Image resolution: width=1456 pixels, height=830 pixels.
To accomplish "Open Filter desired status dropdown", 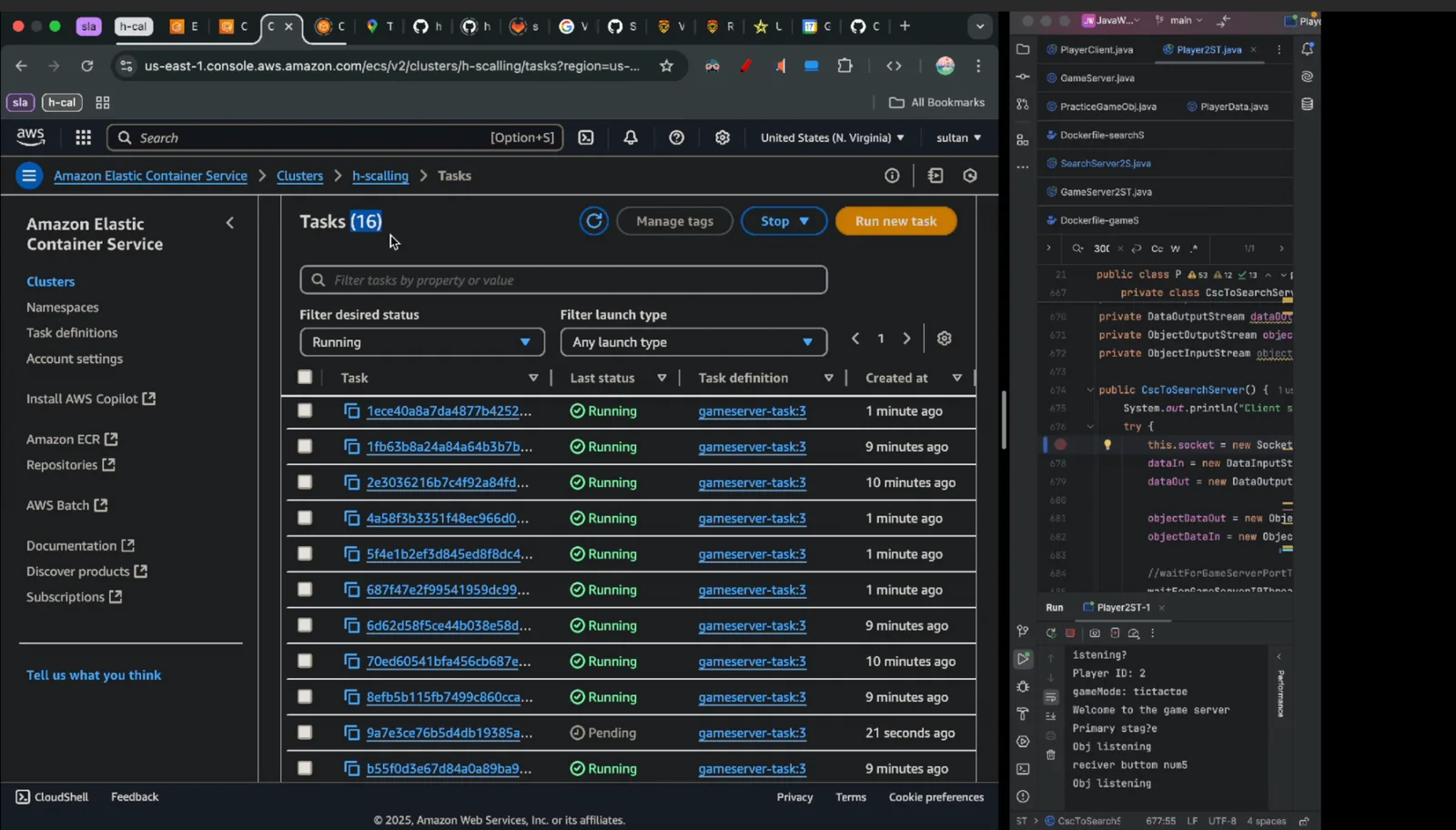I will click(x=422, y=342).
